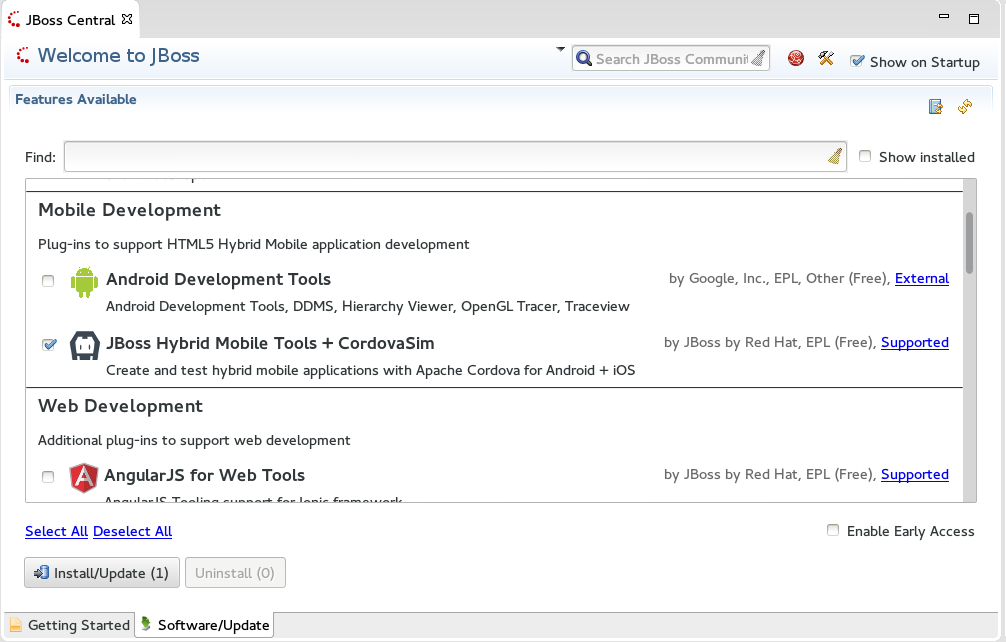This screenshot has height=642, width=1006.
Task: Click the Android Development Tools title
Action: (218, 280)
